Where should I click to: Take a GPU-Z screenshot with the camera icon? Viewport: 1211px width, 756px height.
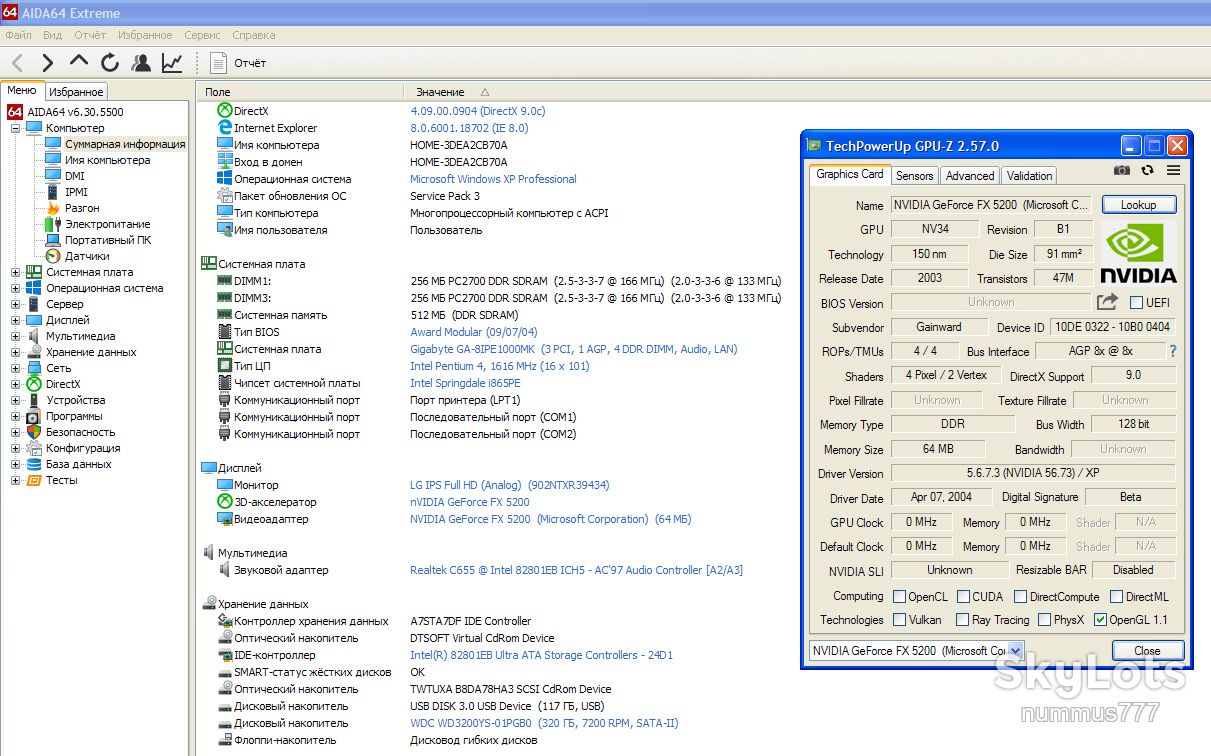click(1122, 171)
